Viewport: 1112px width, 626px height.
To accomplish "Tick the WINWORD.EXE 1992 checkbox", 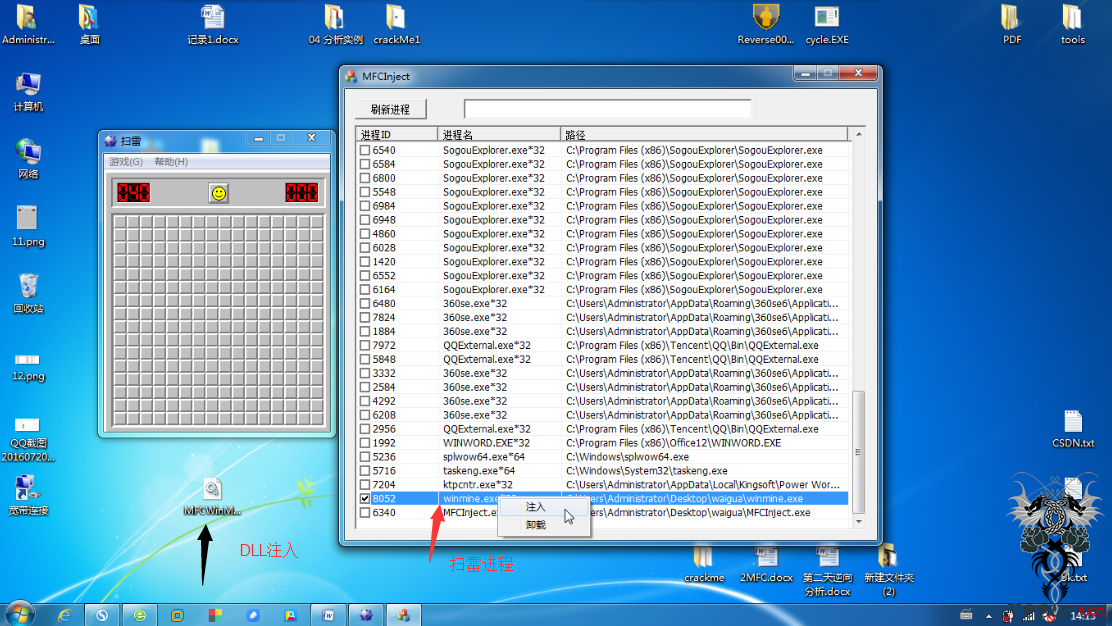I will coord(365,443).
